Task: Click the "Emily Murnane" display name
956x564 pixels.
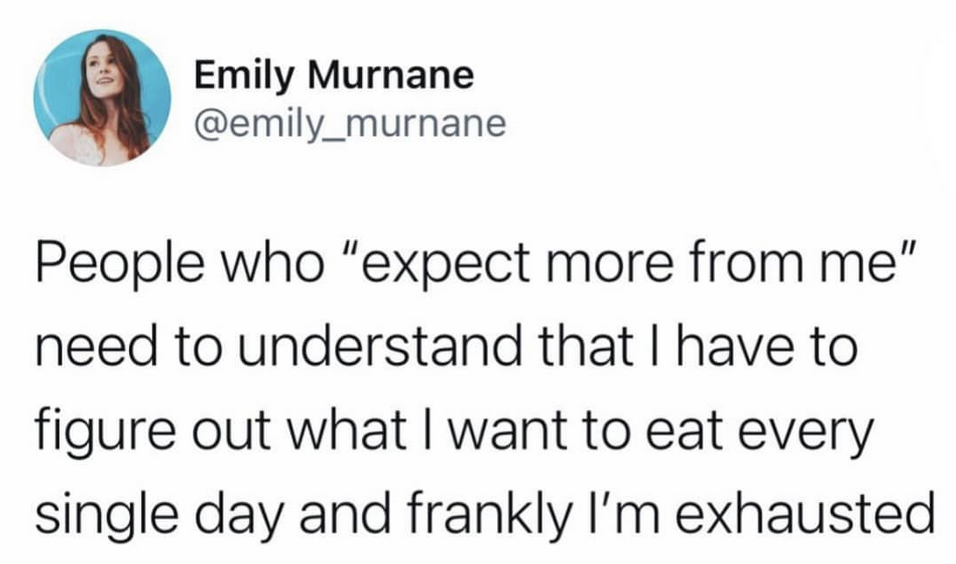Action: pyautogui.click(x=334, y=77)
